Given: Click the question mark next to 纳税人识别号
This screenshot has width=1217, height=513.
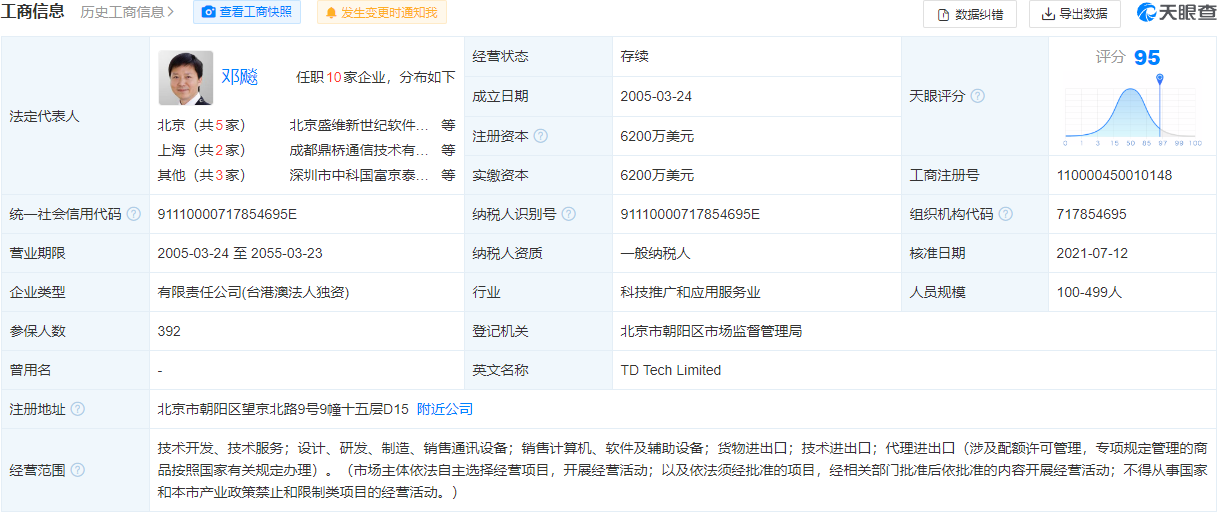Looking at the screenshot, I should 569,214.
